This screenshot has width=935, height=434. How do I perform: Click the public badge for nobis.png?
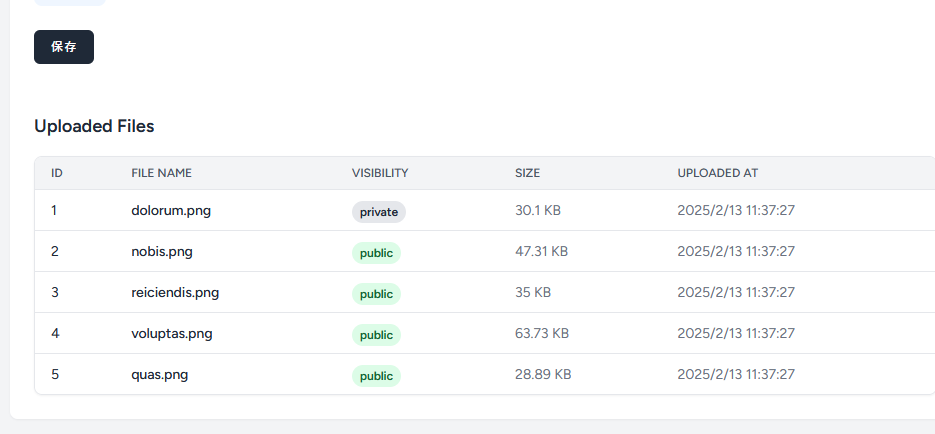point(376,253)
